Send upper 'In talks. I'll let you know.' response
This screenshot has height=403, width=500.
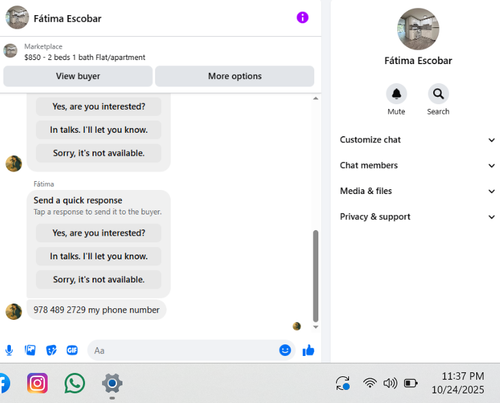pyautogui.click(x=99, y=130)
